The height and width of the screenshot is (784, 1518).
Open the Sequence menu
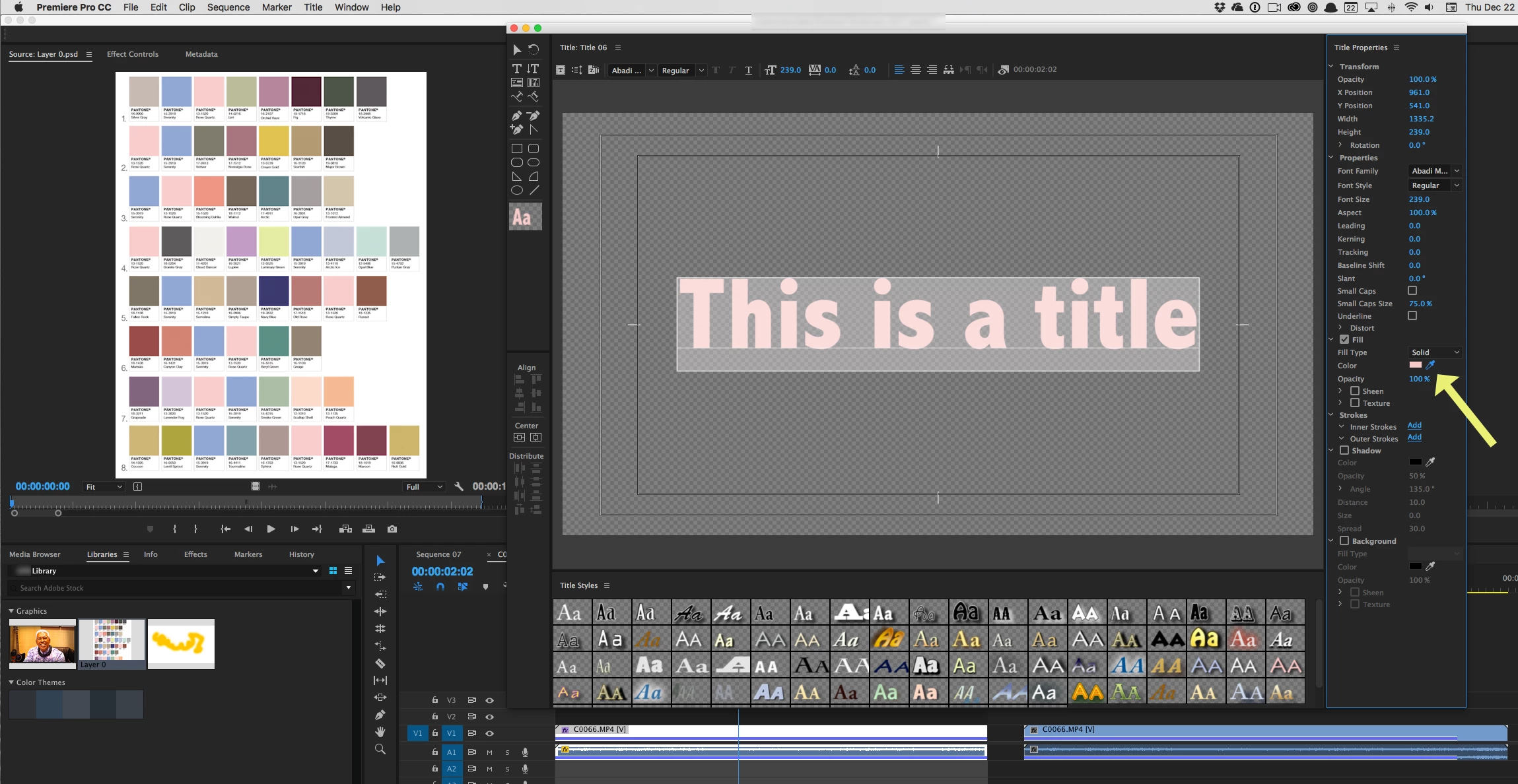tap(228, 7)
